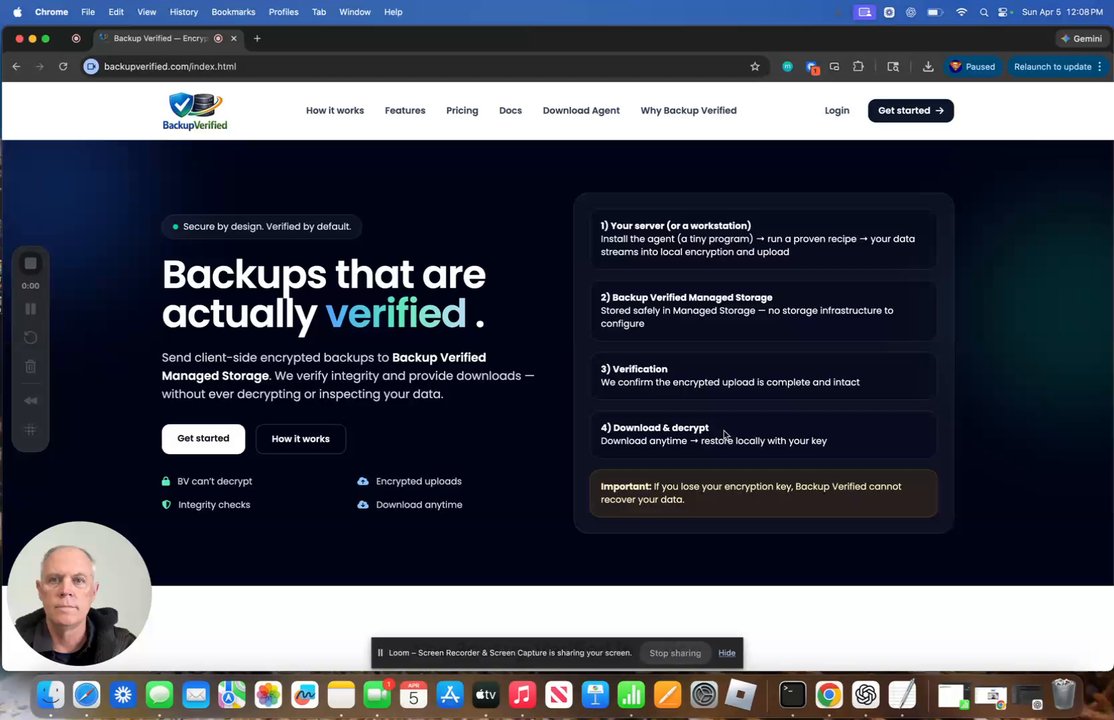The width and height of the screenshot is (1114, 720).
Task: Open Mail from the Dock
Action: [195, 695]
